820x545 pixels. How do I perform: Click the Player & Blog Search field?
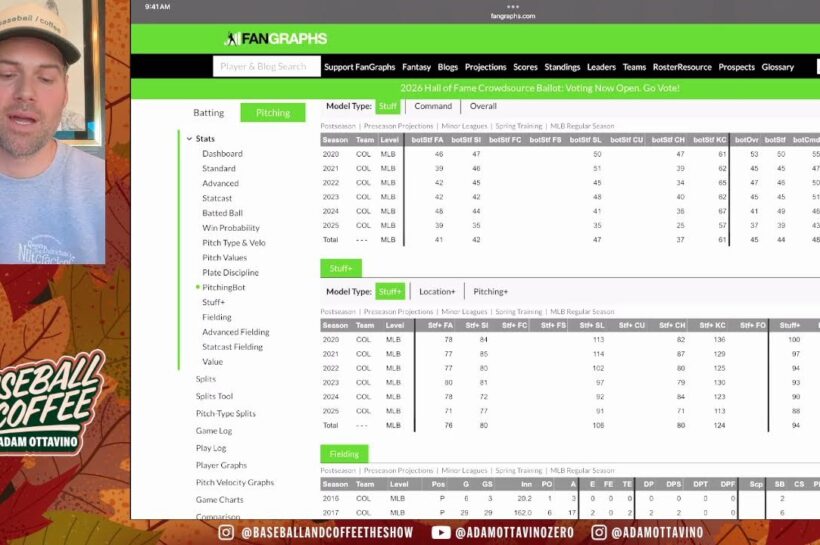click(266, 67)
